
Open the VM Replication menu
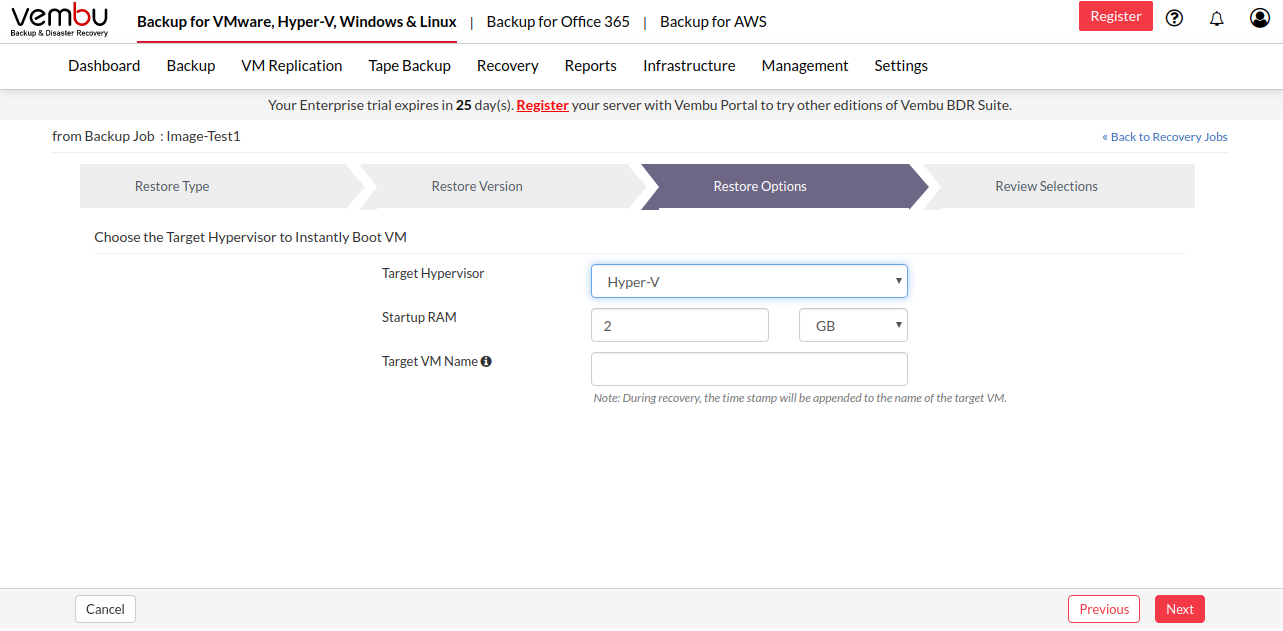292,65
